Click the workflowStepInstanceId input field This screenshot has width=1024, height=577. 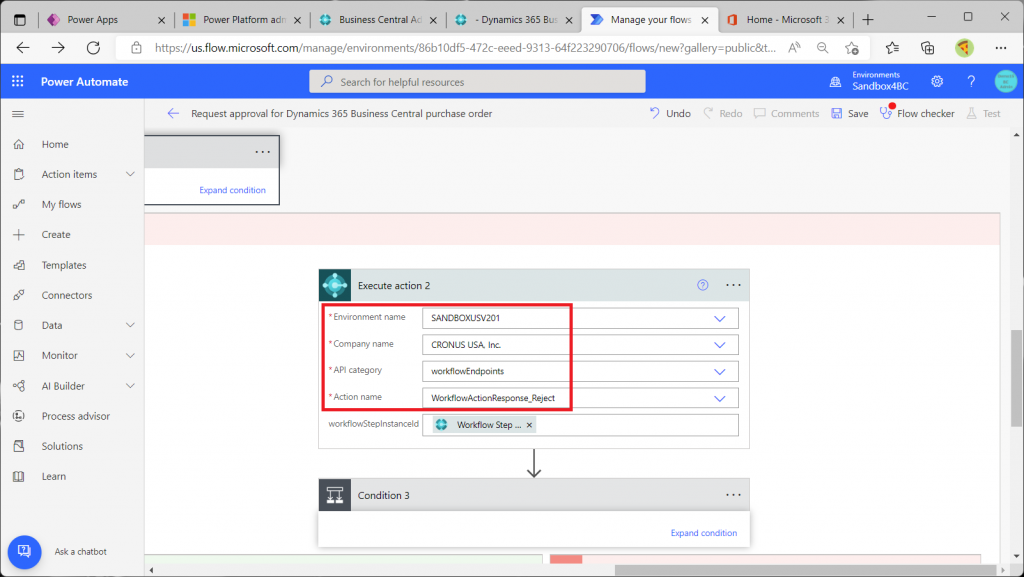point(580,425)
